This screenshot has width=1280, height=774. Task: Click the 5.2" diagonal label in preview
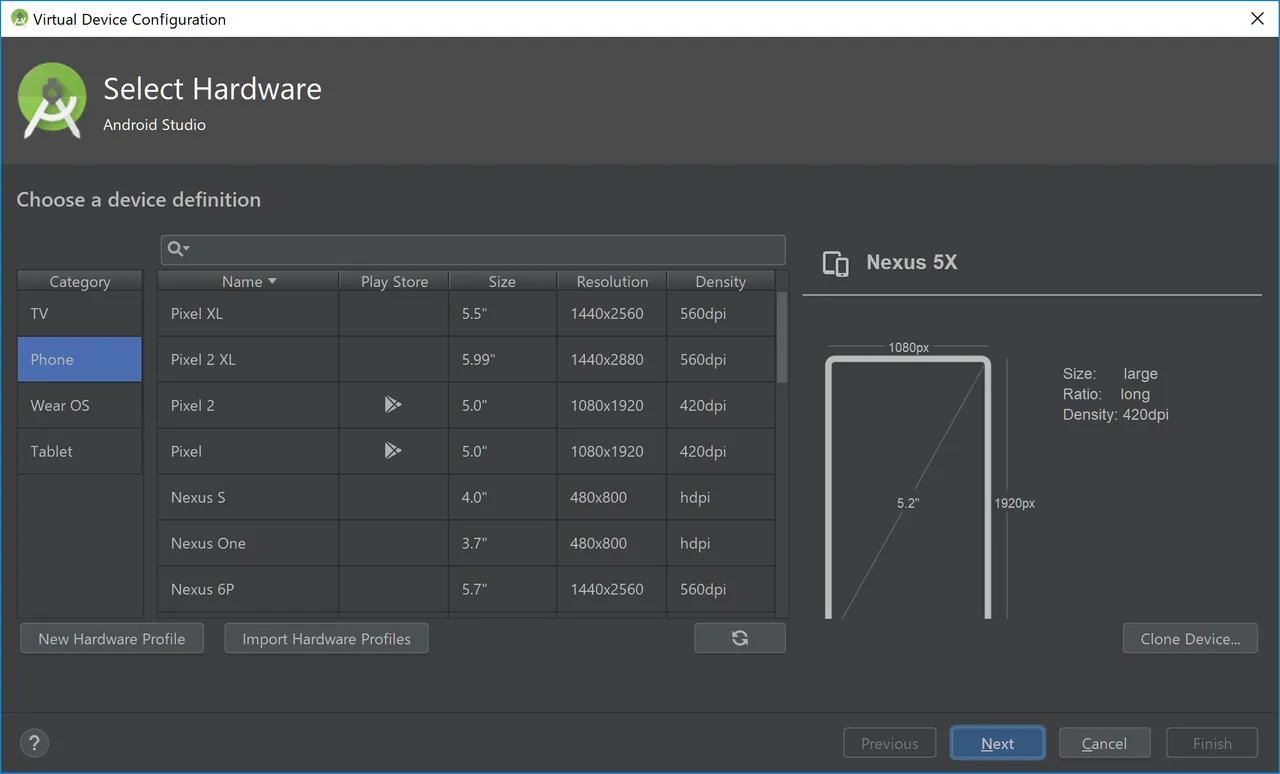pyautogui.click(x=907, y=503)
